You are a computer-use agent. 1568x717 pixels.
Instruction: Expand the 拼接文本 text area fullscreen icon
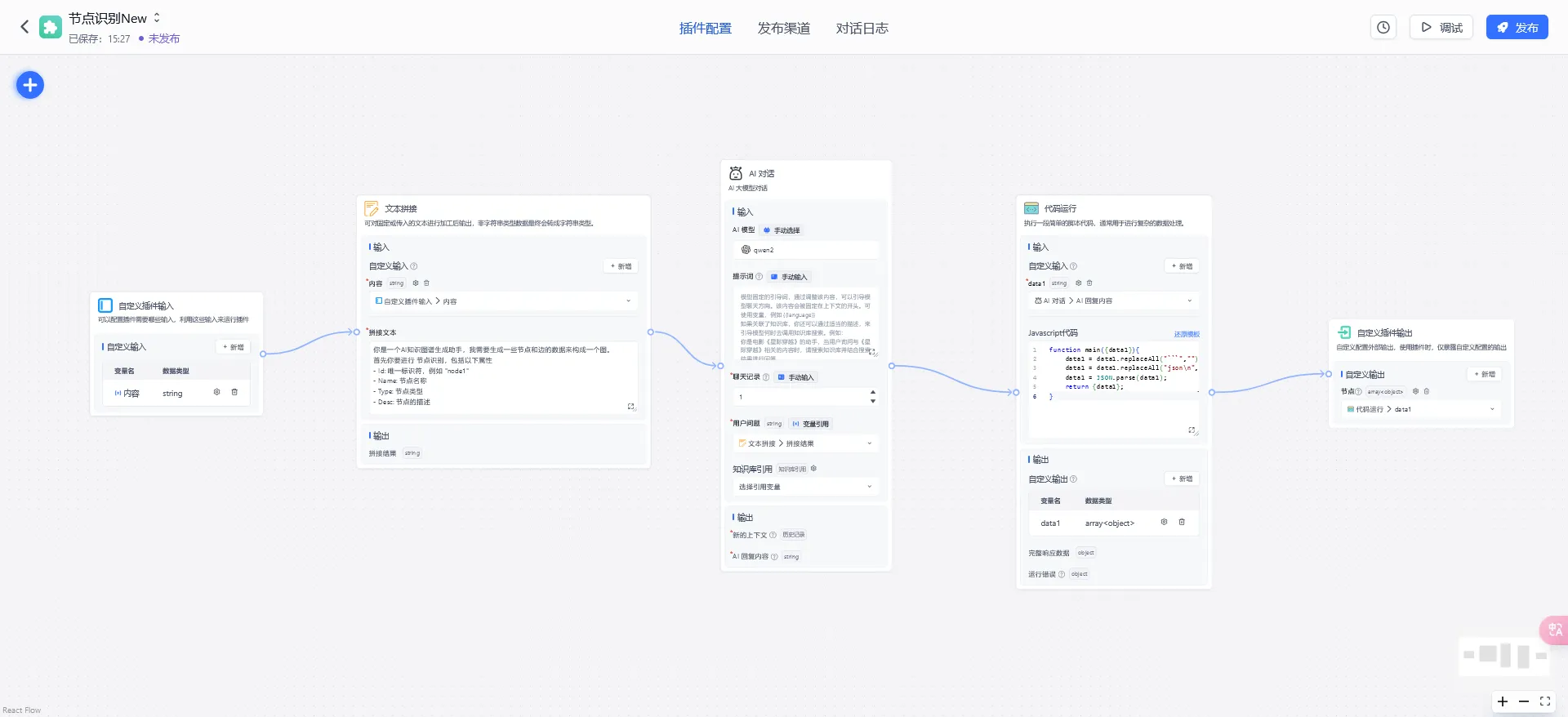630,406
